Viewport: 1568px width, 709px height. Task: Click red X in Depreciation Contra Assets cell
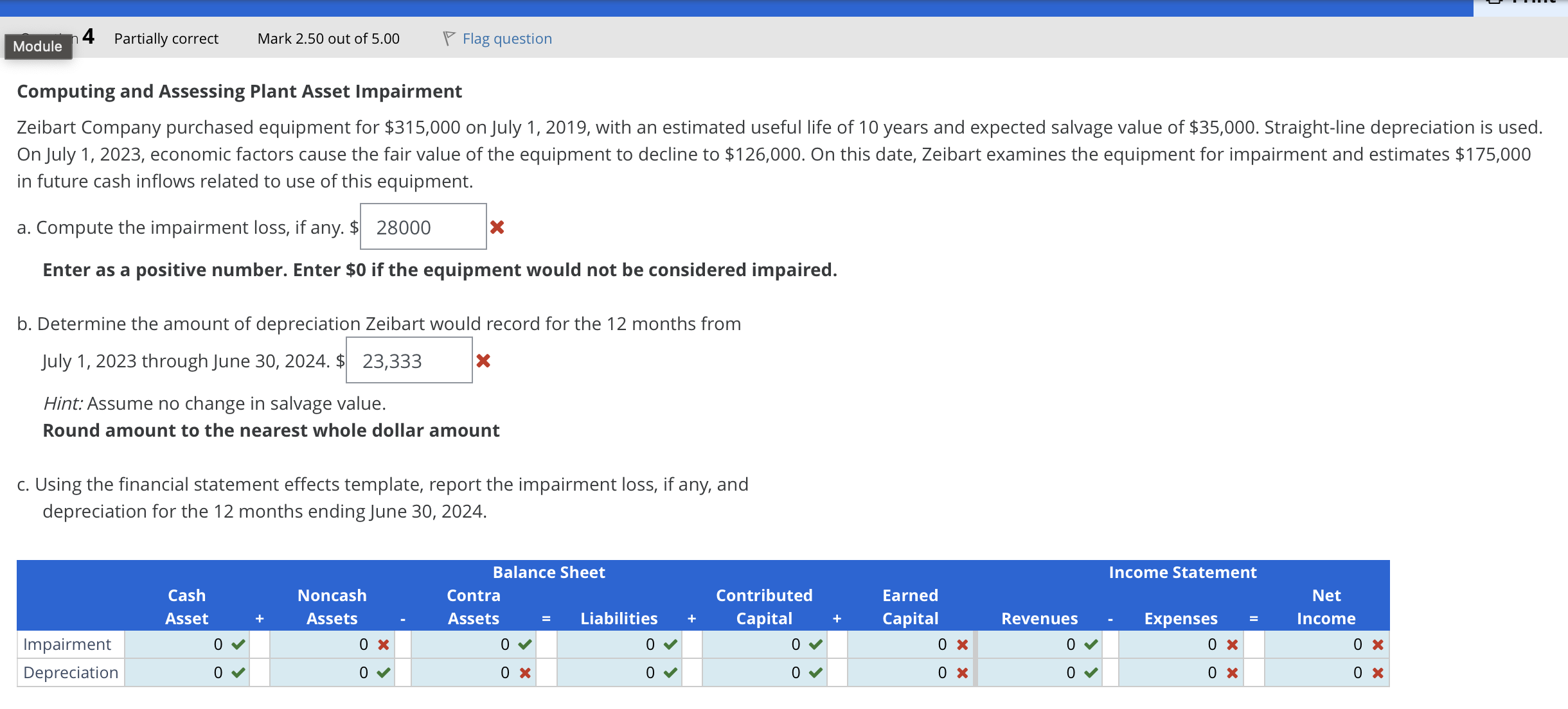[525, 672]
